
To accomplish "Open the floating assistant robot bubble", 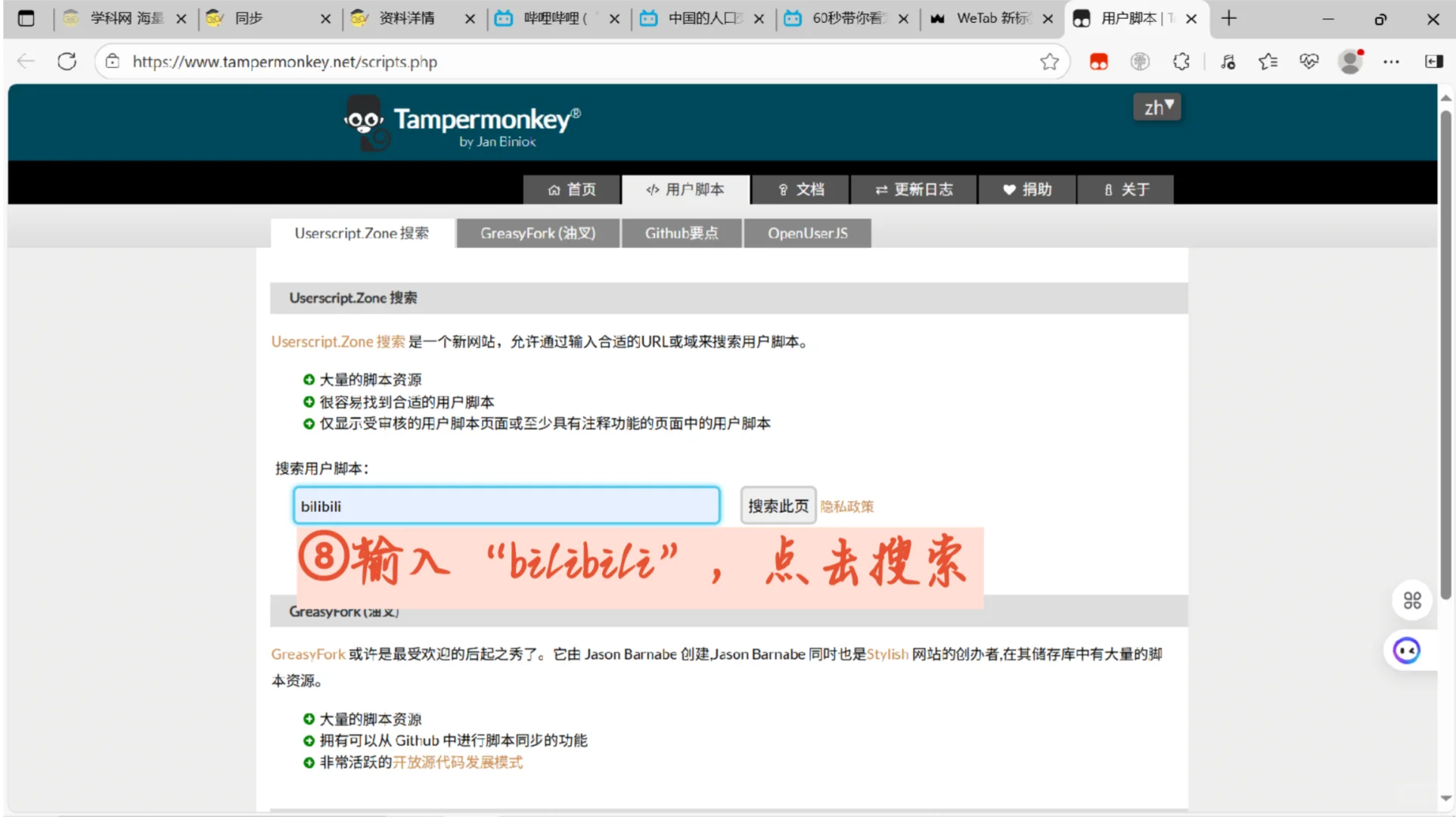I will click(1407, 651).
